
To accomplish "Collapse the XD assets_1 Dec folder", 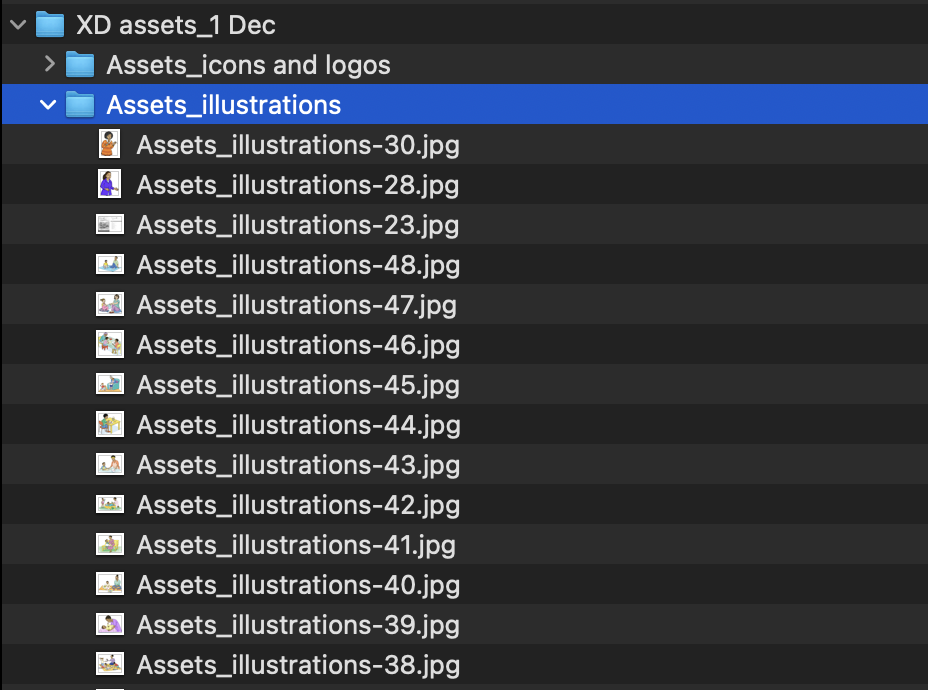I will (x=17, y=25).
